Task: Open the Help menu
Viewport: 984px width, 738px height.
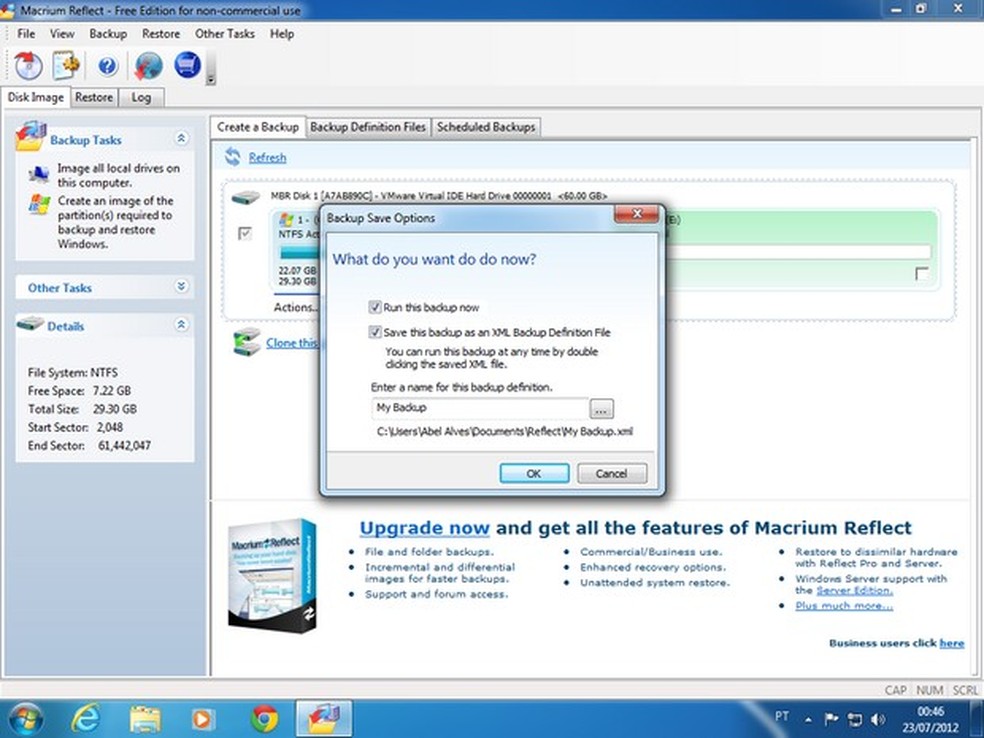Action: (282, 34)
